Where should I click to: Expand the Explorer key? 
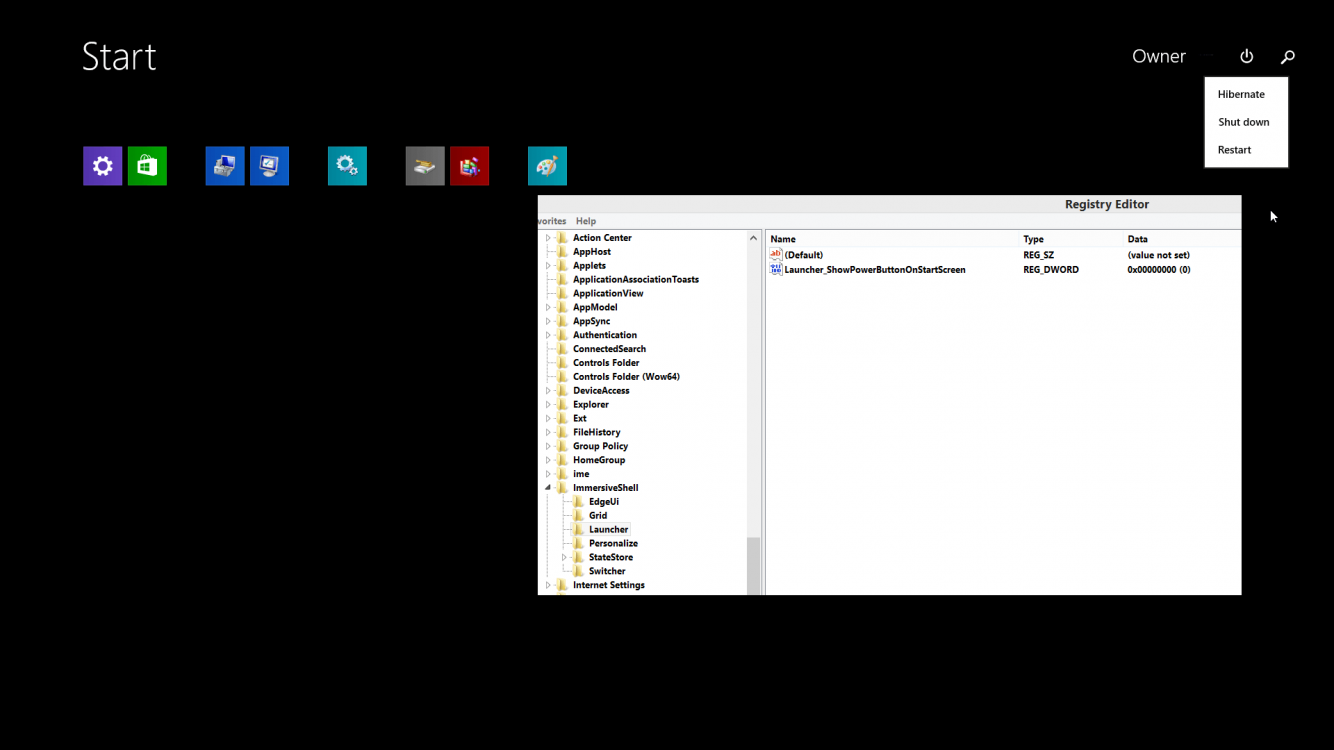548,405
